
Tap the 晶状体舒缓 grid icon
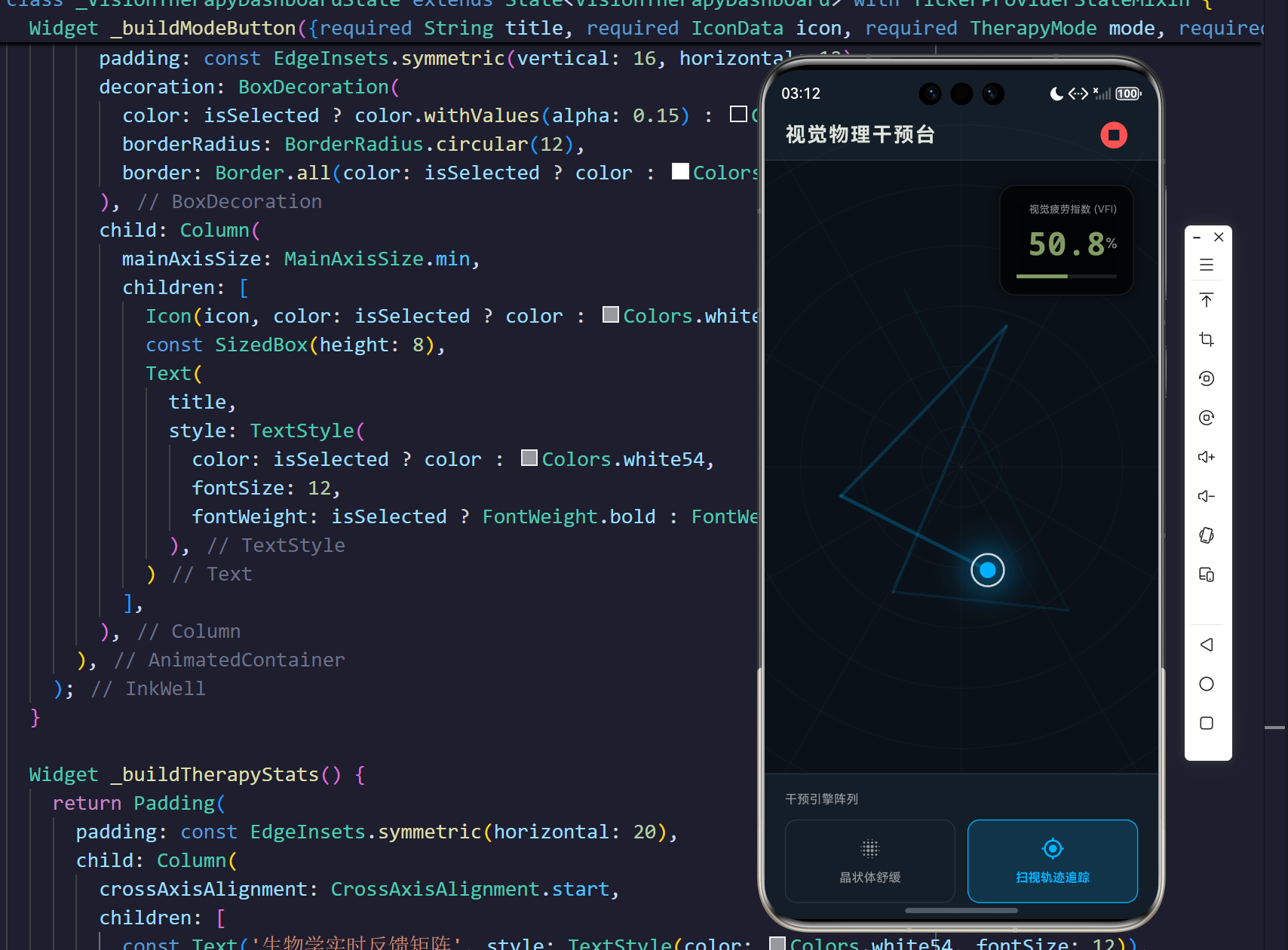pos(870,849)
